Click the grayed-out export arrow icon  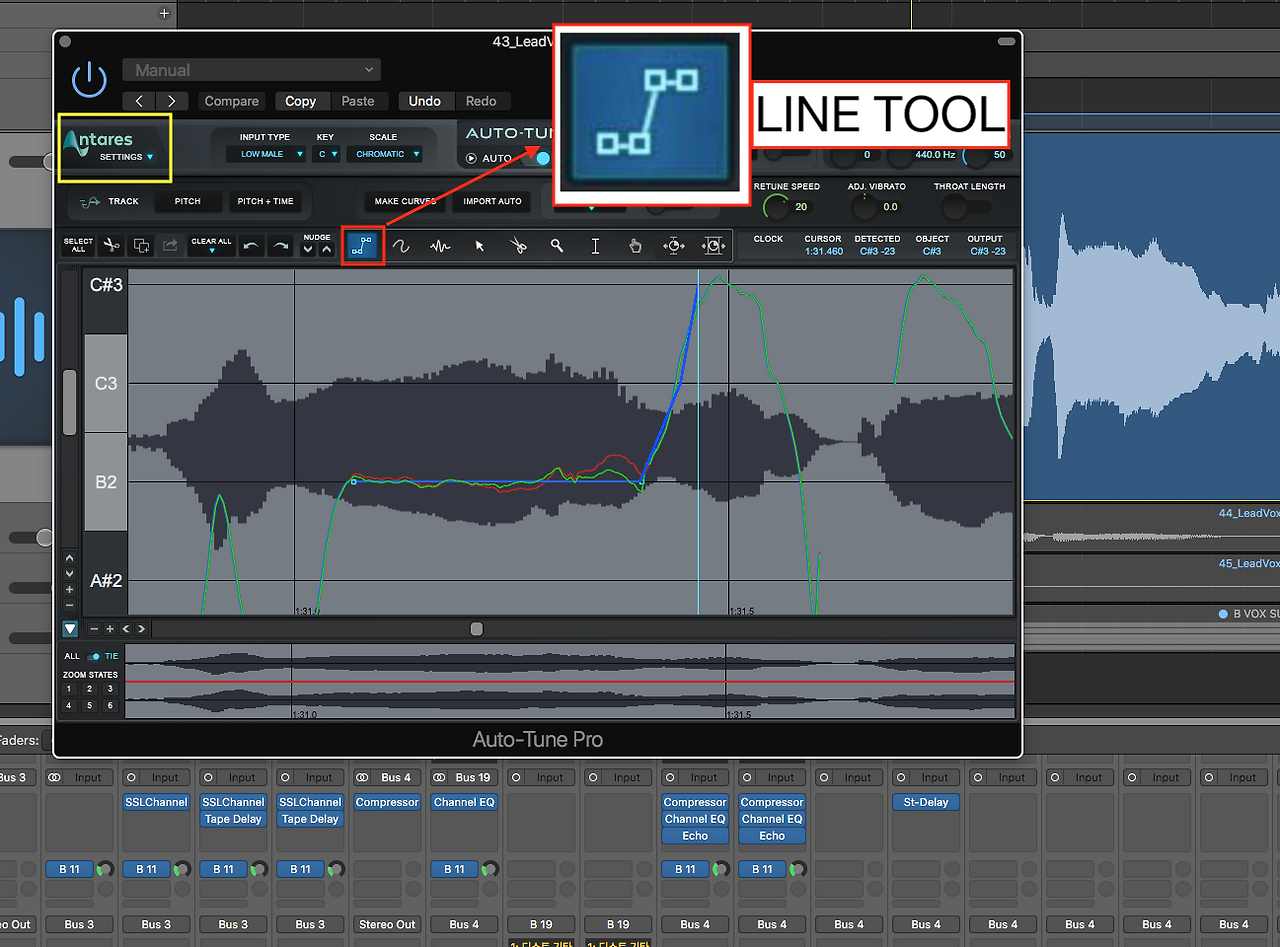[169, 245]
